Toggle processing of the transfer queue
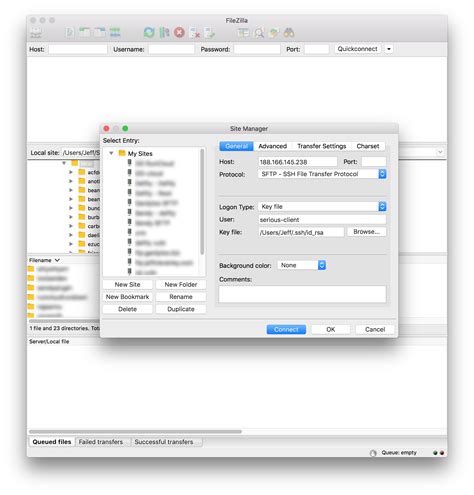Image resolution: width=474 pixels, height=495 pixels. (164, 33)
